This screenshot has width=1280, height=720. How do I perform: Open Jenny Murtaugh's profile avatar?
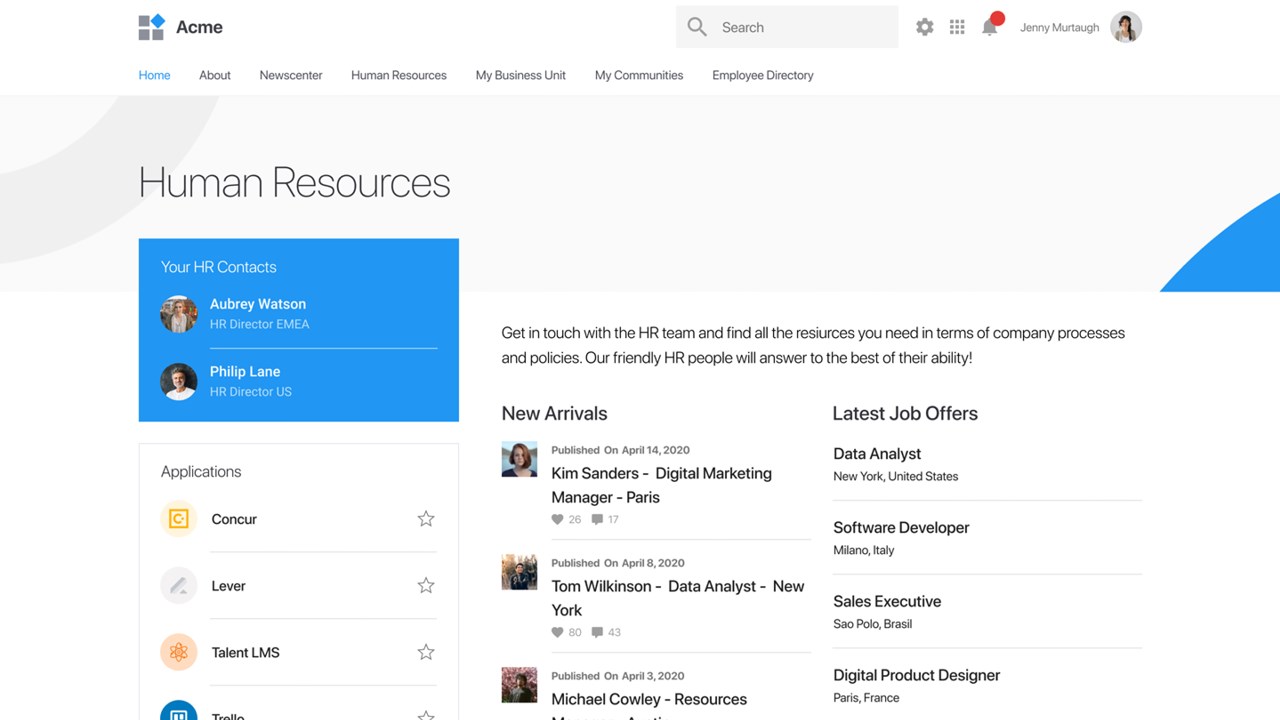(x=1126, y=27)
